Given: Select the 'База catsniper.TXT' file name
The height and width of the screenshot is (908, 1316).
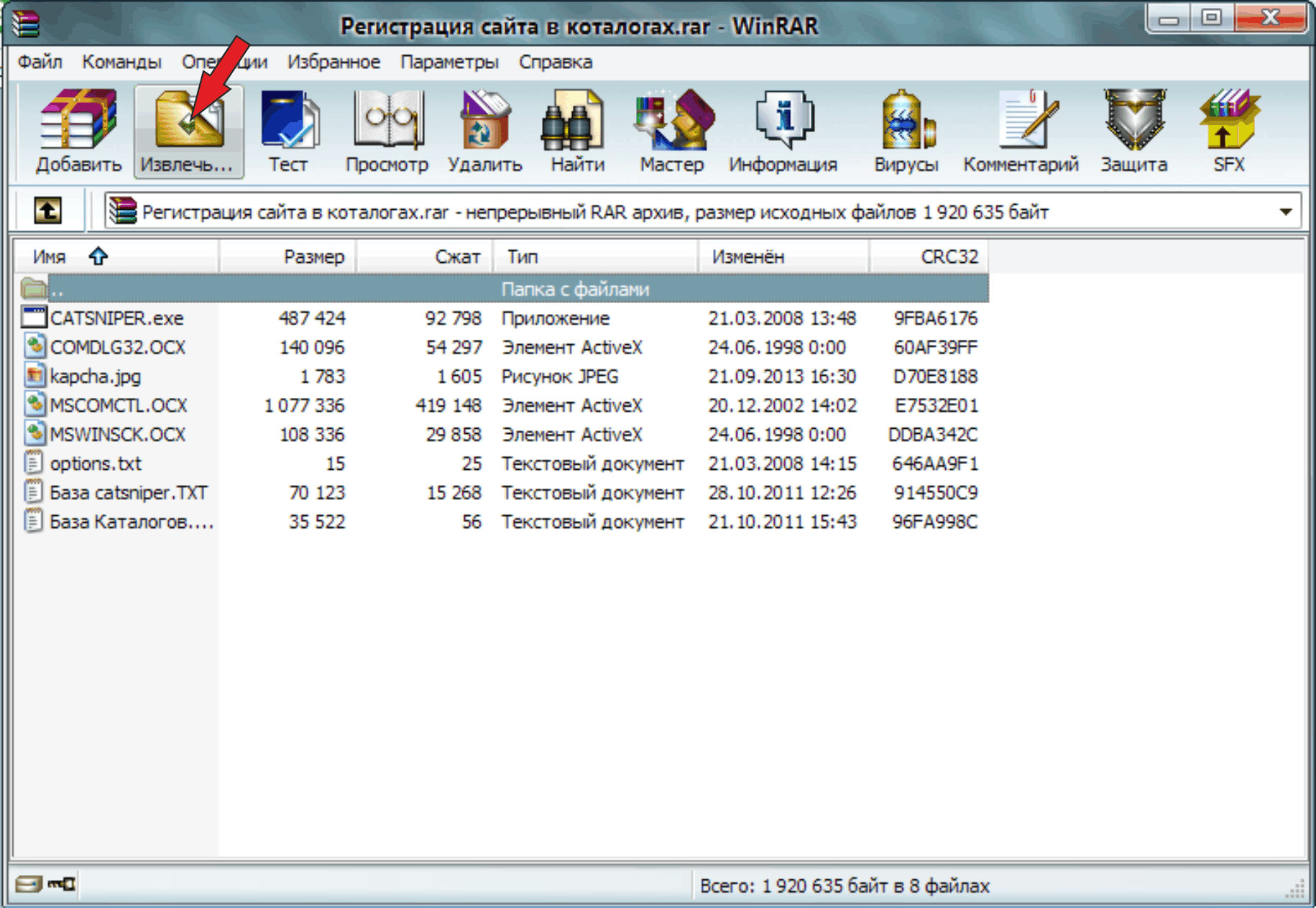Looking at the screenshot, I should (x=129, y=492).
